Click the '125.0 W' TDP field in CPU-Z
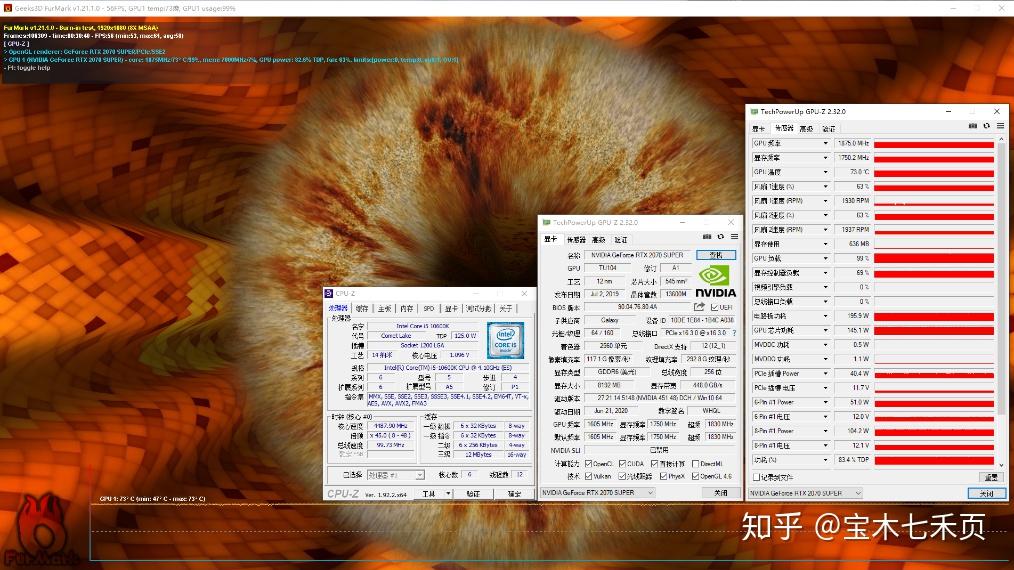Viewport: 1014px width, 570px height. pos(464,336)
